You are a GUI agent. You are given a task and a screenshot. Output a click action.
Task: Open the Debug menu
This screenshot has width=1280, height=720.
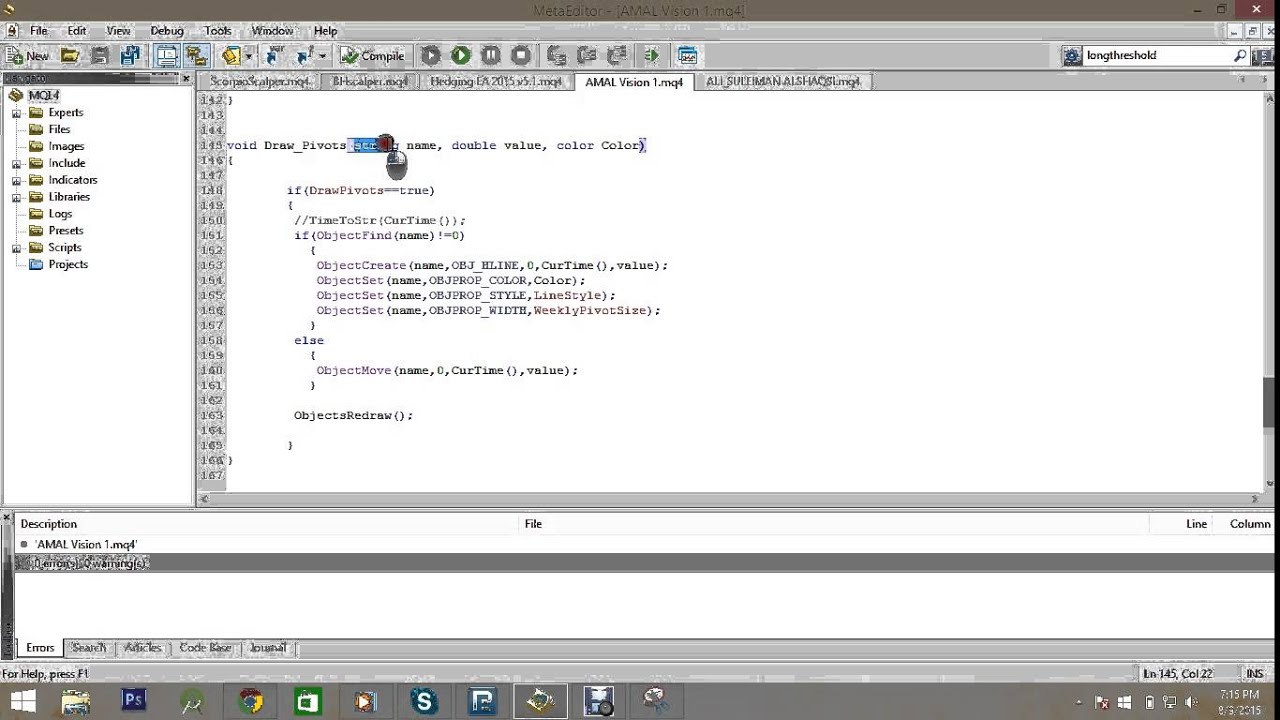(167, 31)
